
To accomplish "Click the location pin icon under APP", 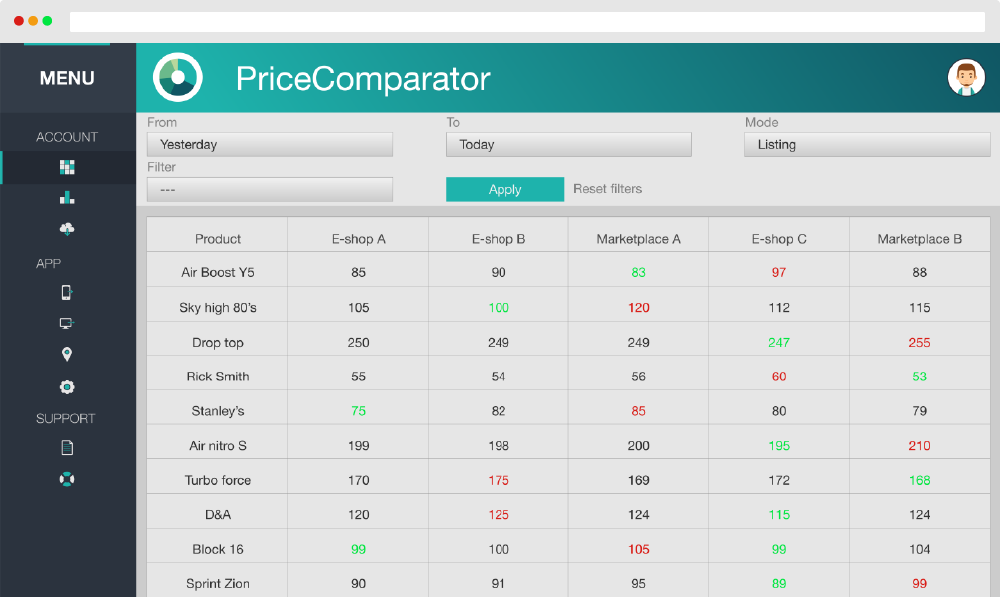I will pos(67,354).
